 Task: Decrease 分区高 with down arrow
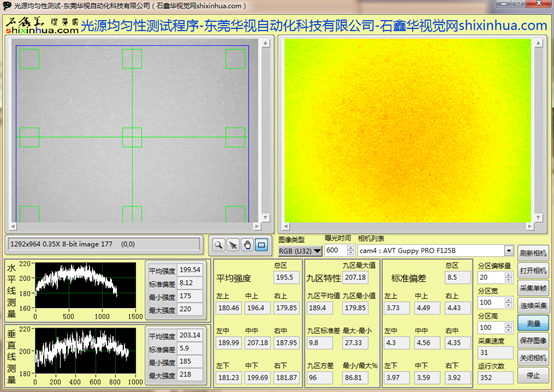click(508, 330)
